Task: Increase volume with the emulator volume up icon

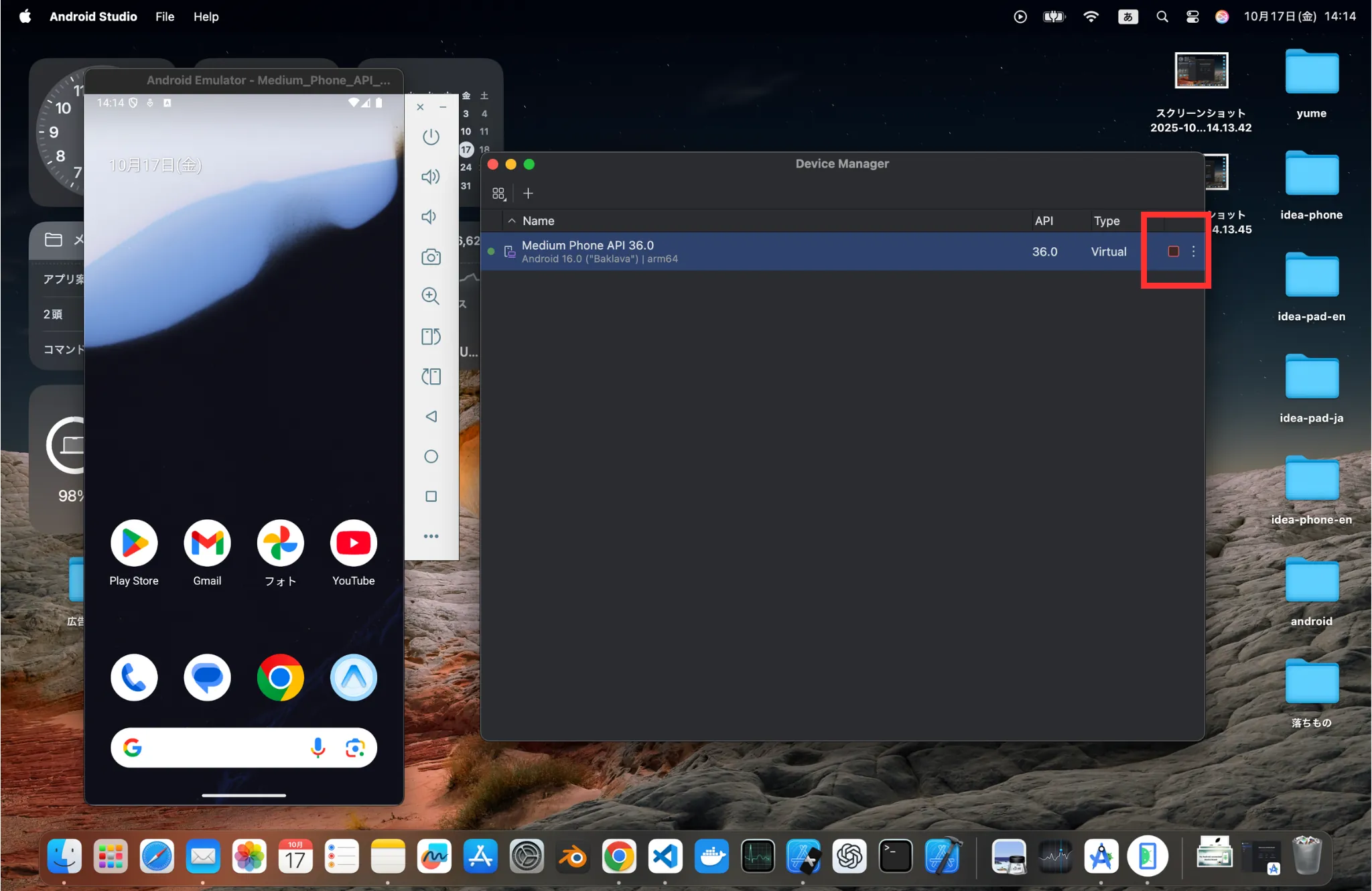Action: [x=431, y=176]
